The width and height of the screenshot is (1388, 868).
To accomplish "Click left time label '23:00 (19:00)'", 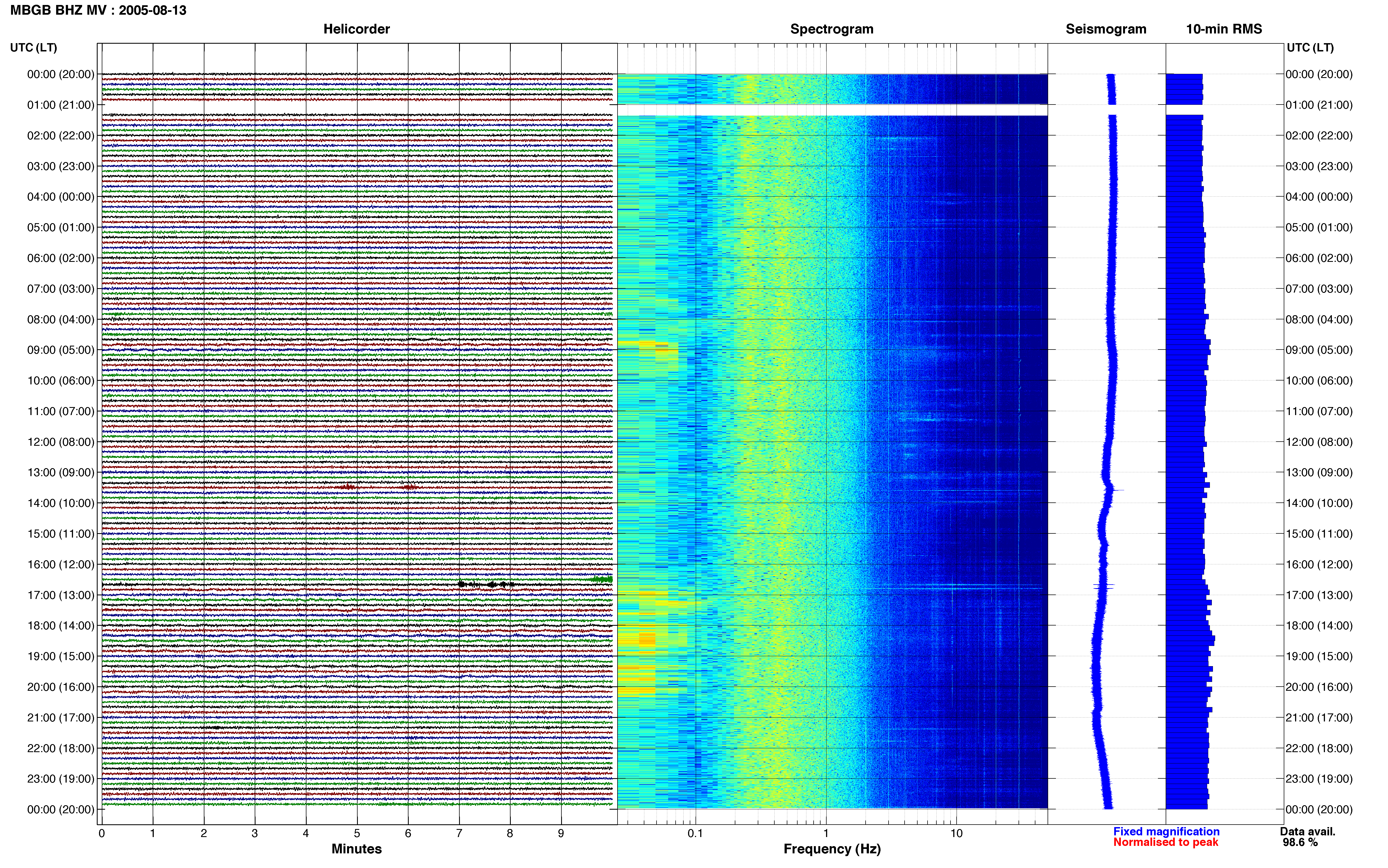I will point(61,779).
